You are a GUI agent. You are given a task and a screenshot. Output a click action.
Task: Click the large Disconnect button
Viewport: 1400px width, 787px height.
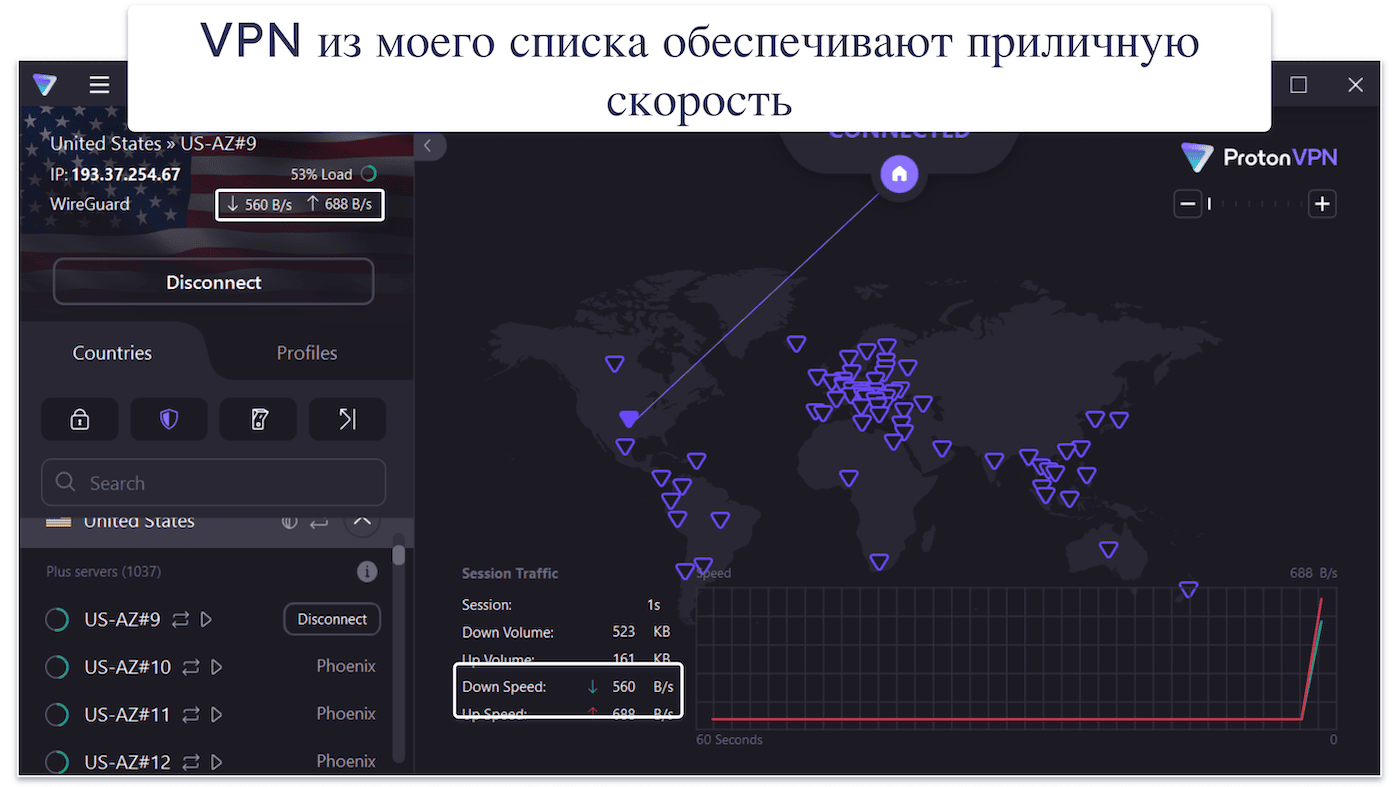pos(213,282)
